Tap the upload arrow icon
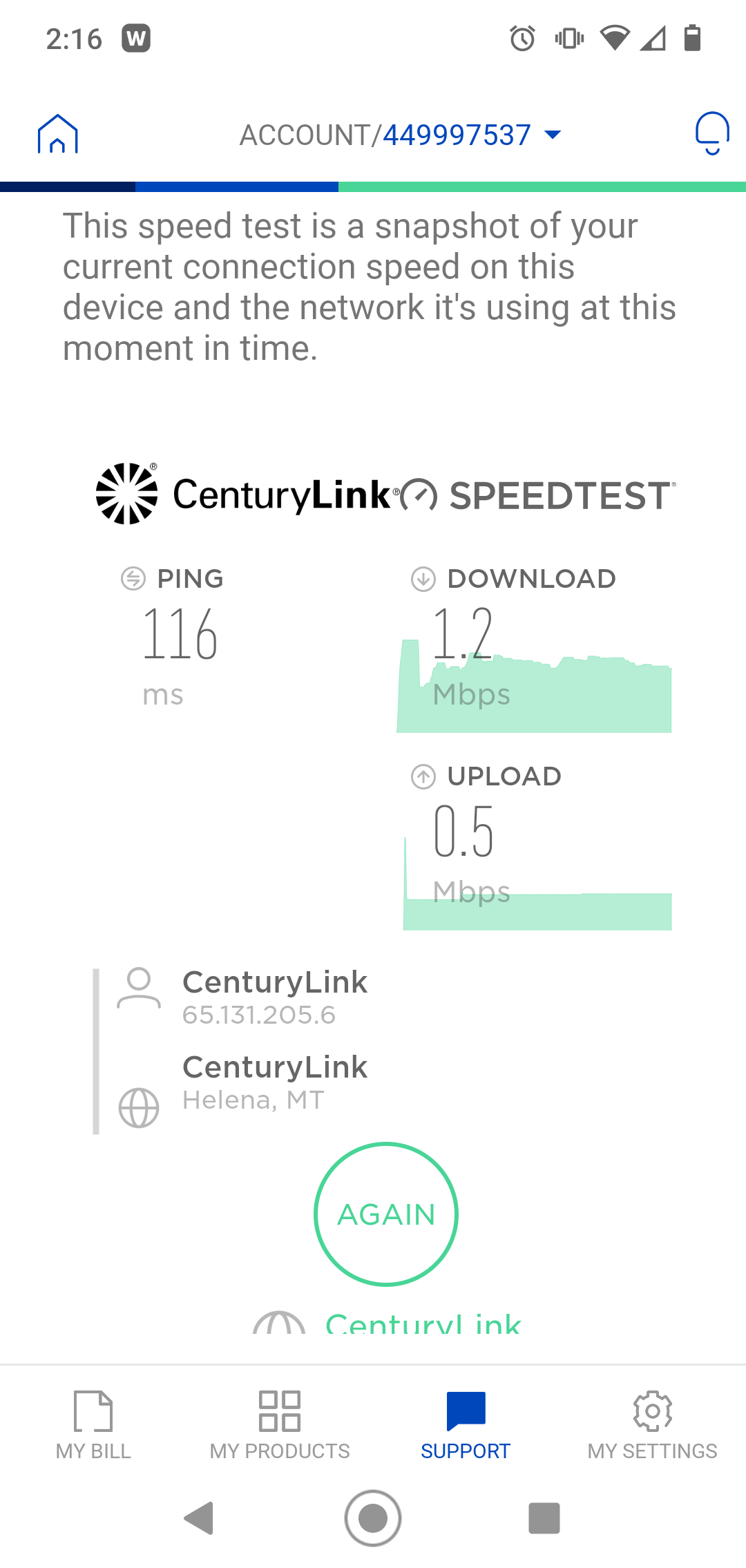The width and height of the screenshot is (746, 1568). 423,776
